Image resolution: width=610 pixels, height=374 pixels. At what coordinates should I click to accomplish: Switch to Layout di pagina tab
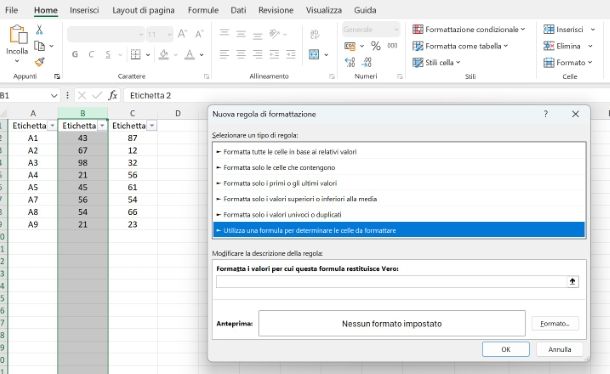143,10
